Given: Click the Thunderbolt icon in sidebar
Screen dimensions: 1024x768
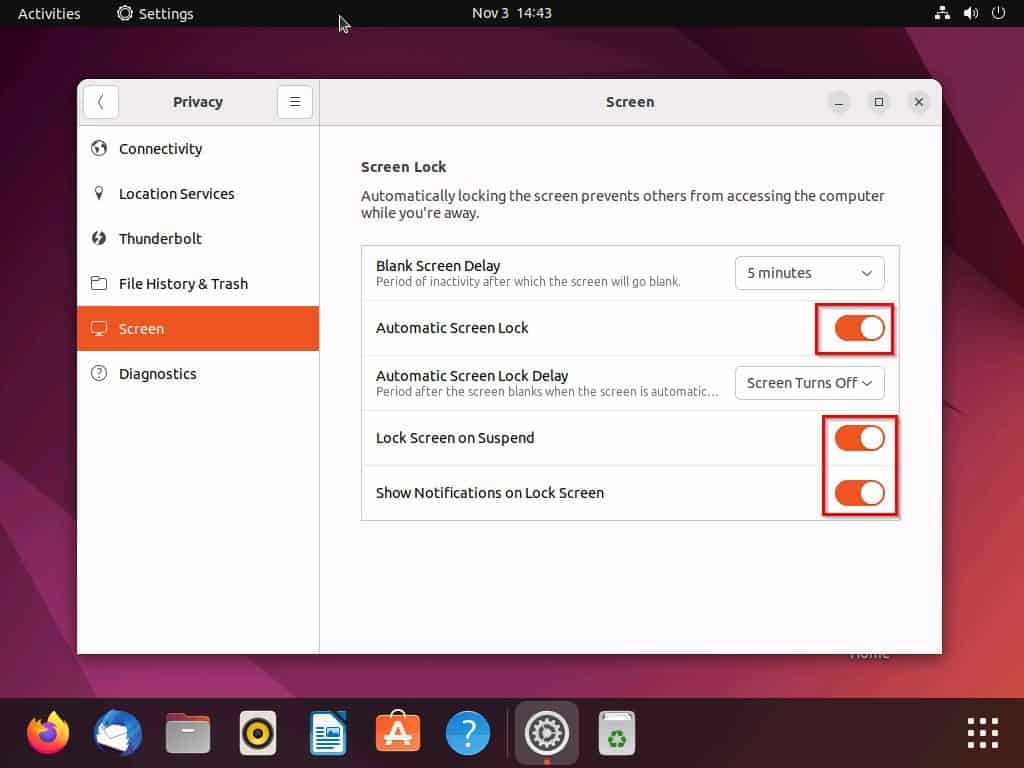Looking at the screenshot, I should (x=99, y=238).
